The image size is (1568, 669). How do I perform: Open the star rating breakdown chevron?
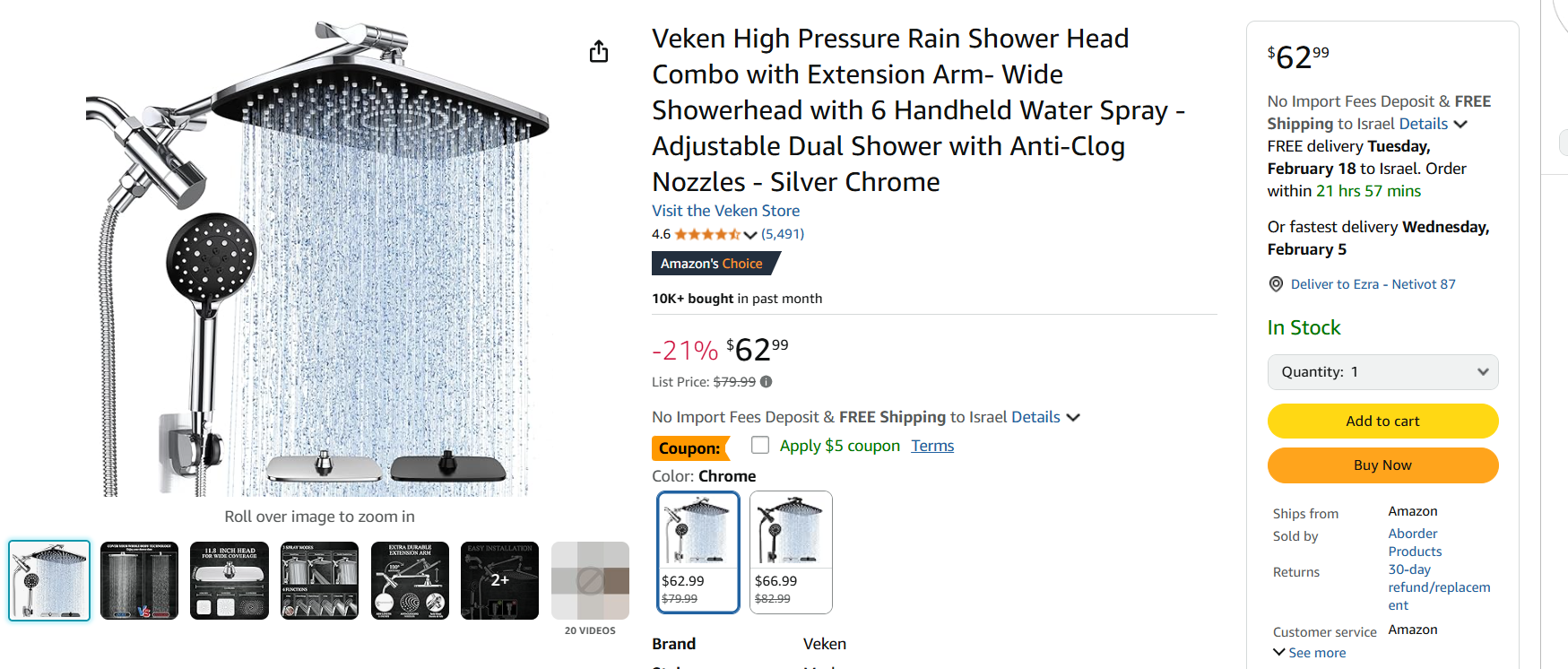click(x=750, y=235)
